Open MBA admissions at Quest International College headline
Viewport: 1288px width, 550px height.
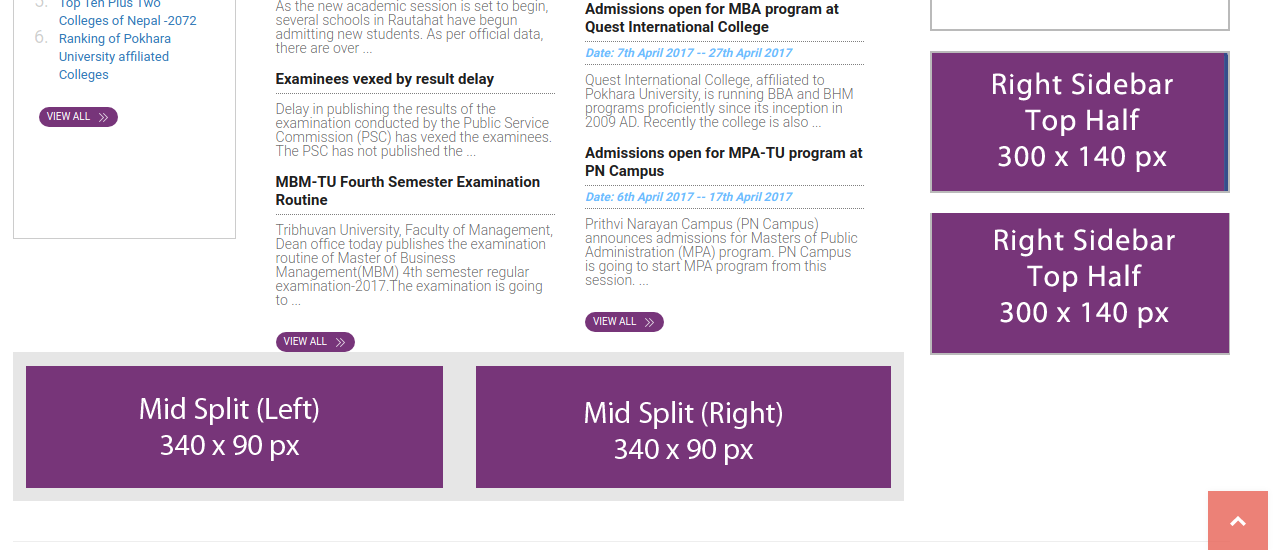[711, 18]
